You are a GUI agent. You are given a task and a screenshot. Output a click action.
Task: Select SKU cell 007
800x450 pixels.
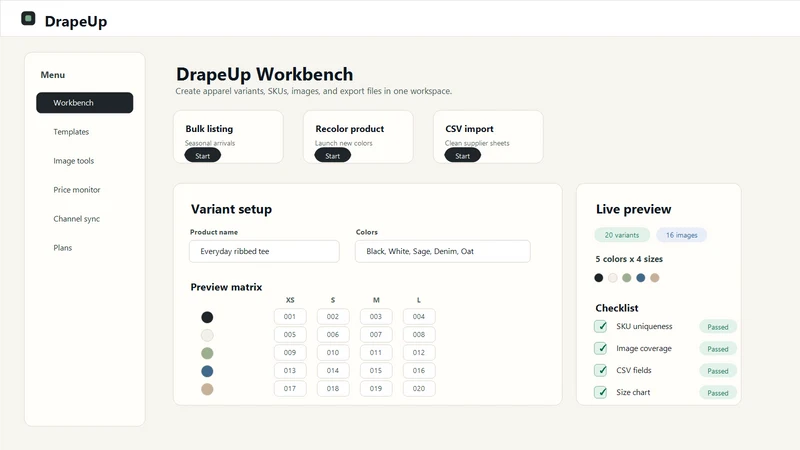[376, 334]
